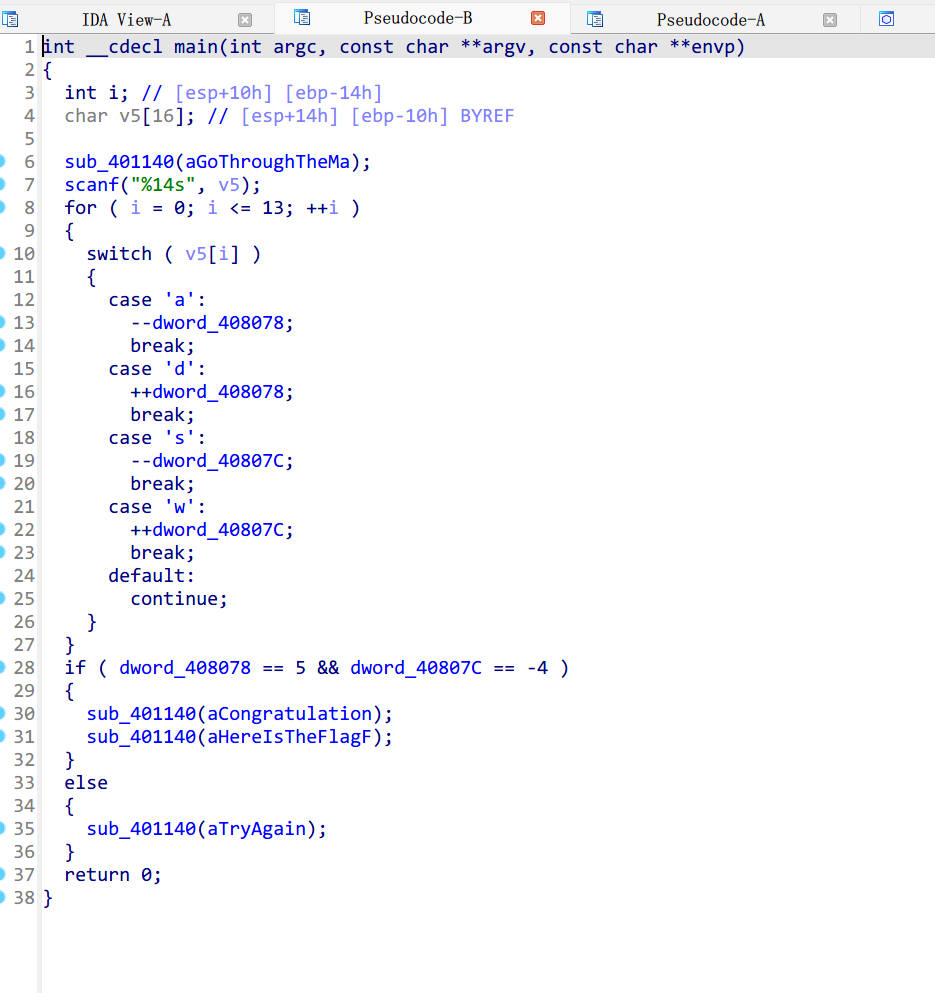Click the [esp+10h] comment on line 3
This screenshot has width=935, height=993.
tap(224, 93)
